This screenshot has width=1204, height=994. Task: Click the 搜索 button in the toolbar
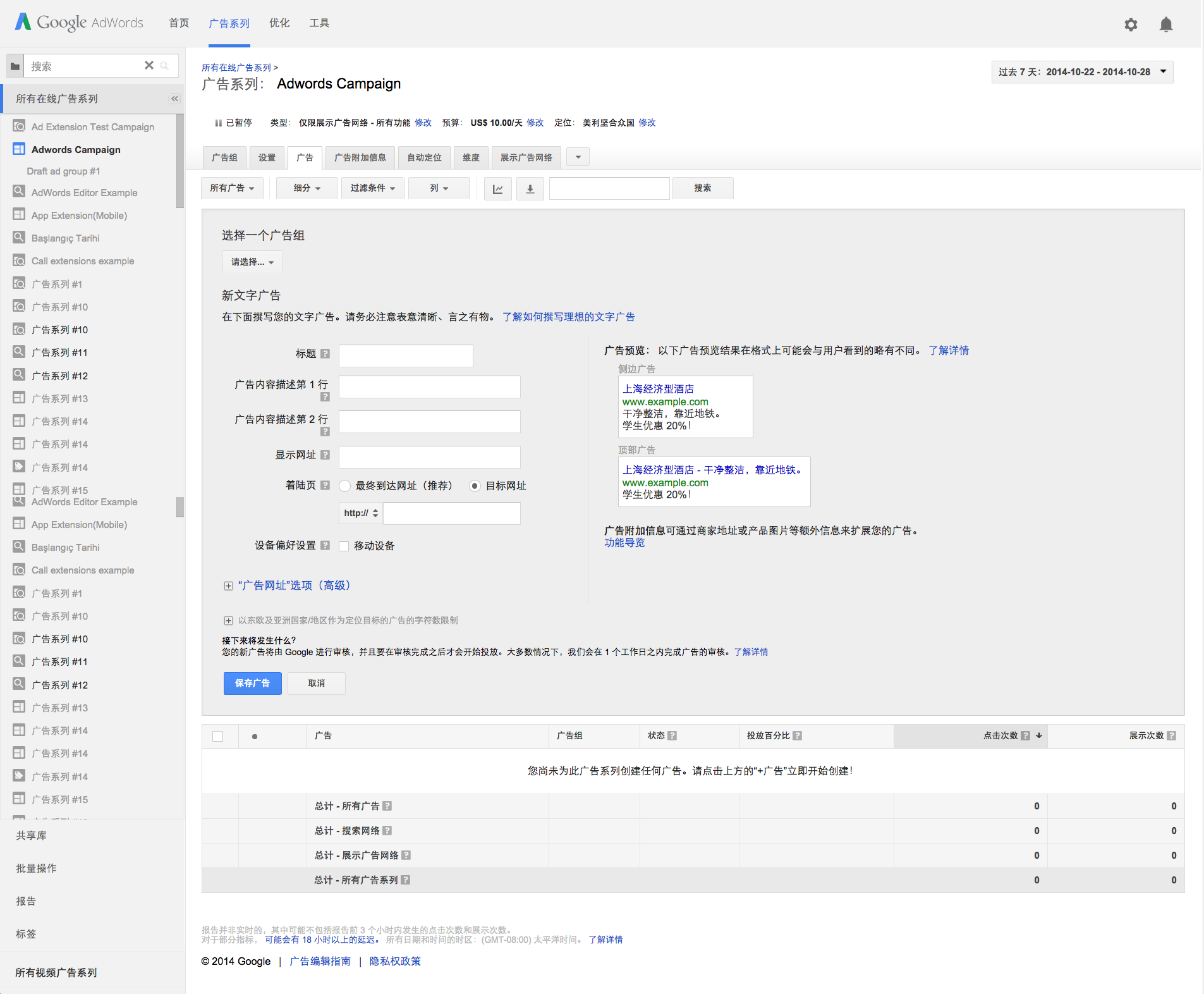click(703, 188)
